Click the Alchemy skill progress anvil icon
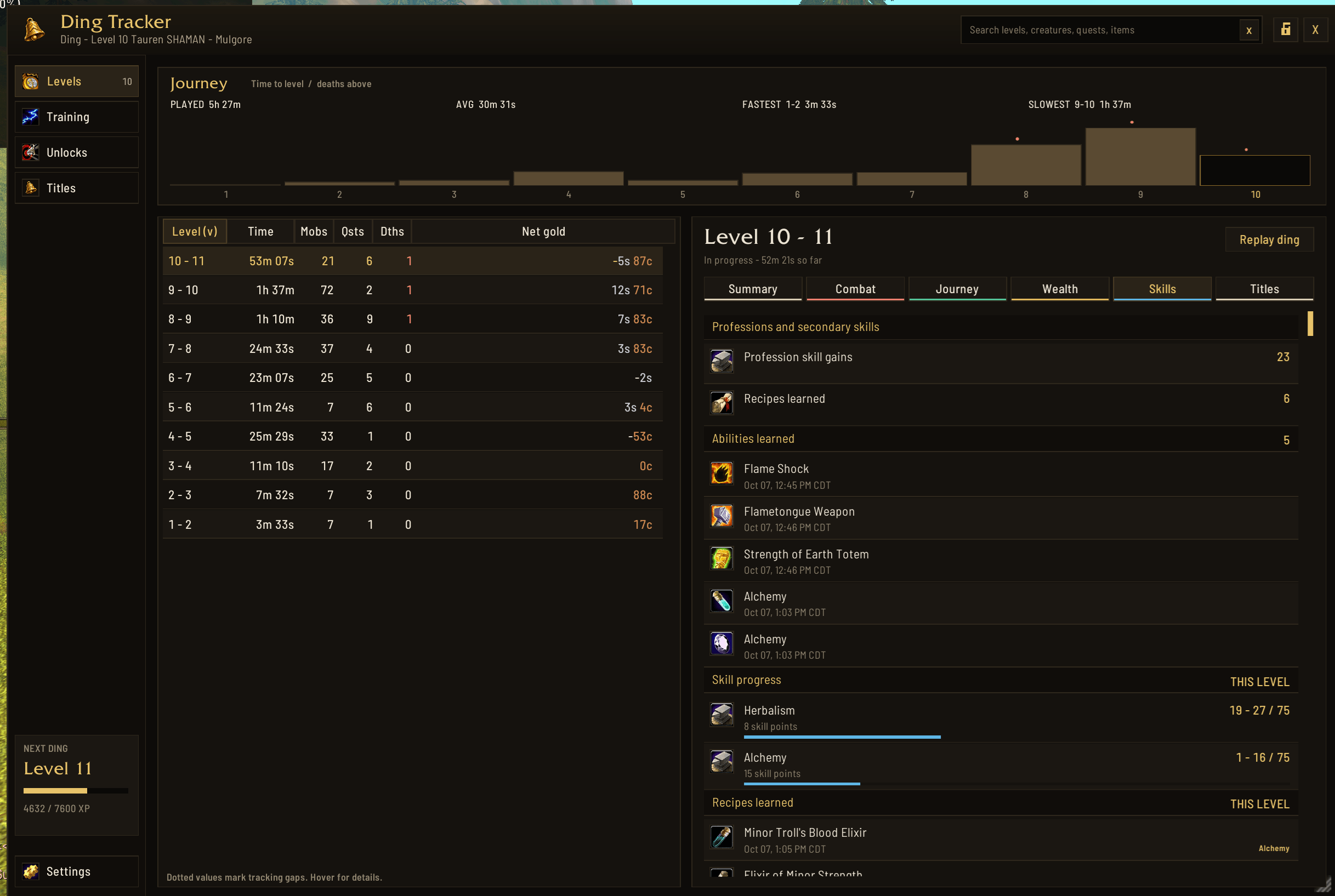The width and height of the screenshot is (1335, 896). click(x=722, y=761)
